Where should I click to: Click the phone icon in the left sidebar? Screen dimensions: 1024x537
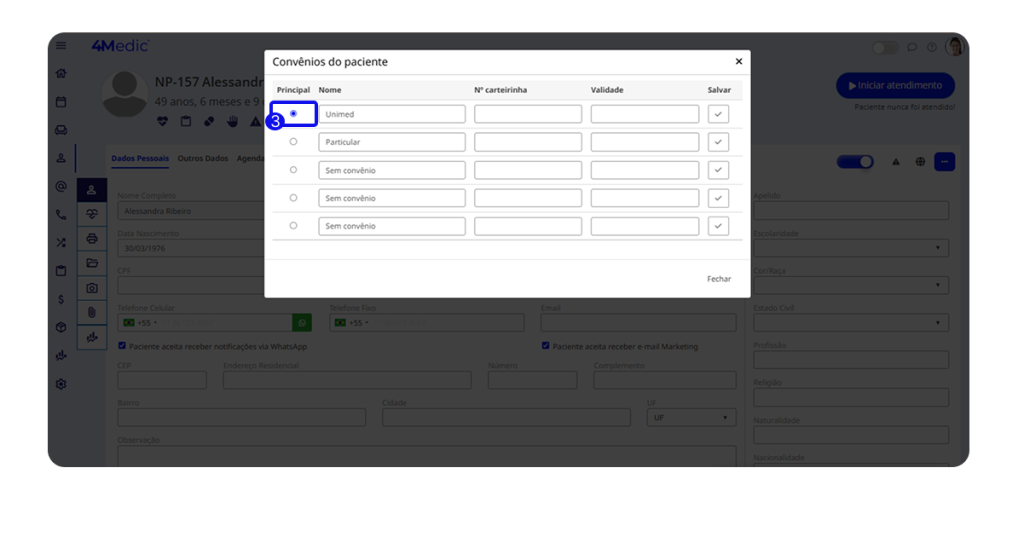click(61, 214)
